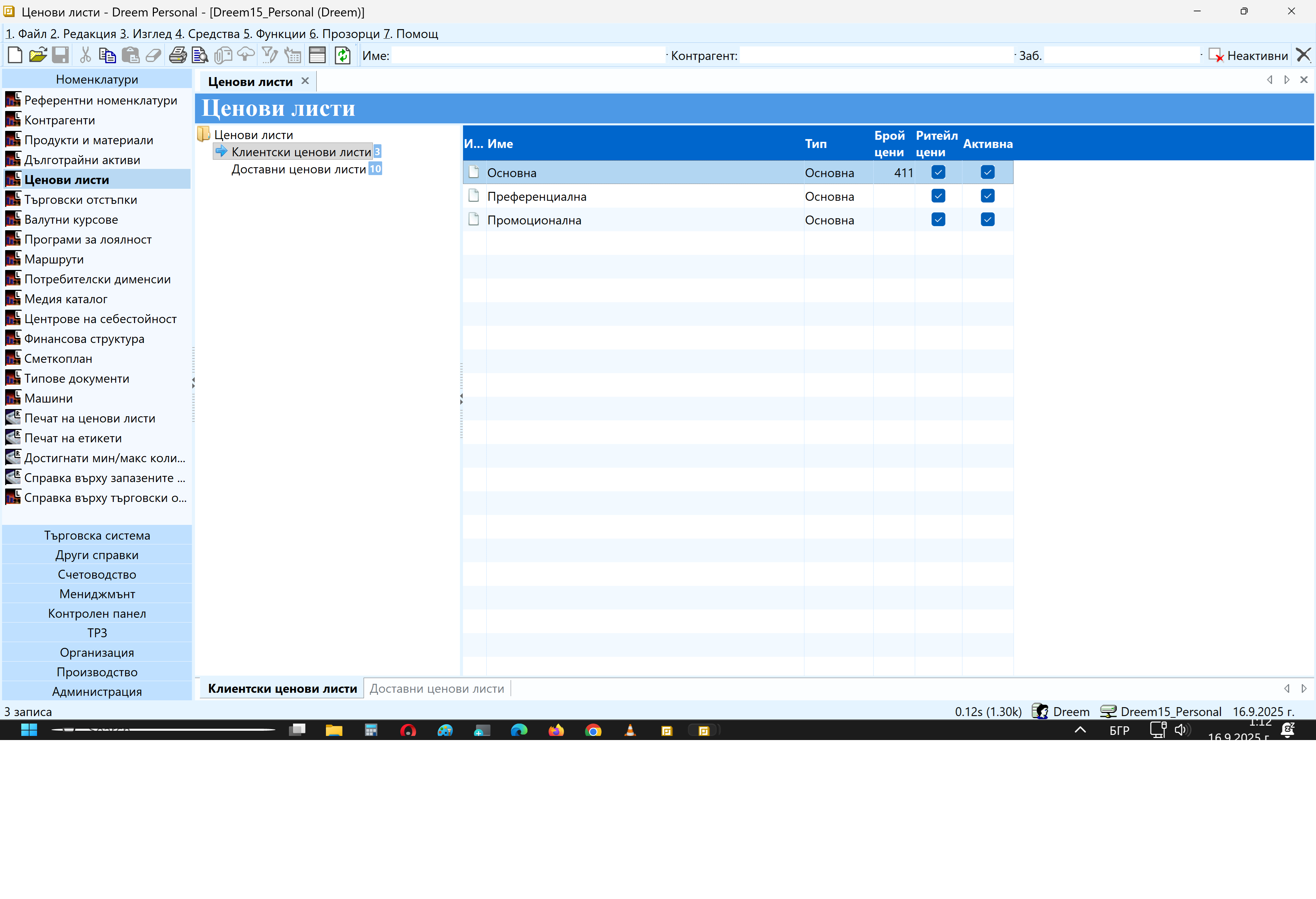This screenshot has height=899, width=1316.
Task: Click the Dreem user icon in status bar
Action: 1040,712
